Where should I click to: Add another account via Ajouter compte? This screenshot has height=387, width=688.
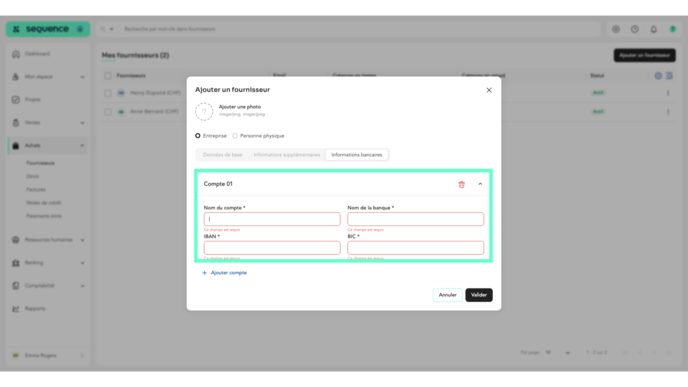pyautogui.click(x=225, y=273)
